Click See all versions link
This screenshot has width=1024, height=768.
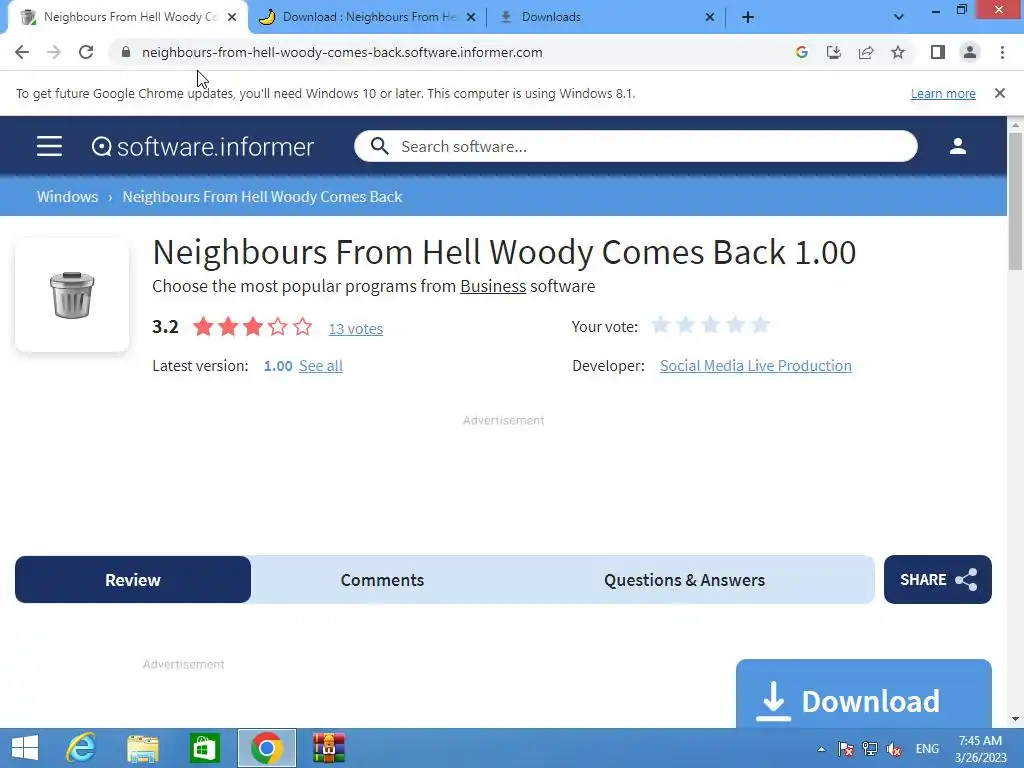pyautogui.click(x=321, y=366)
